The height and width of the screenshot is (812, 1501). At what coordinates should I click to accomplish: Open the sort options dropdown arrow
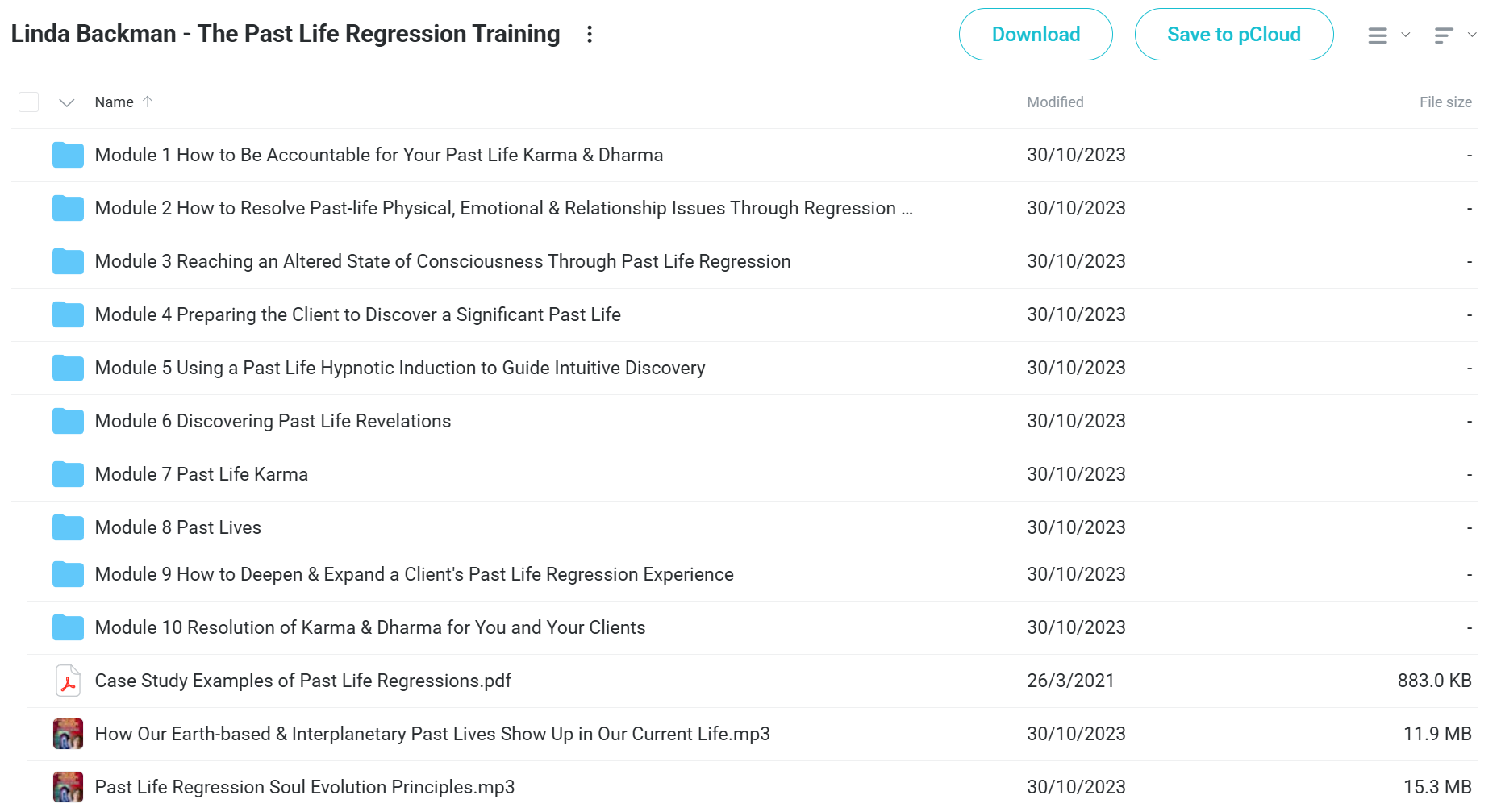[x=1472, y=35]
